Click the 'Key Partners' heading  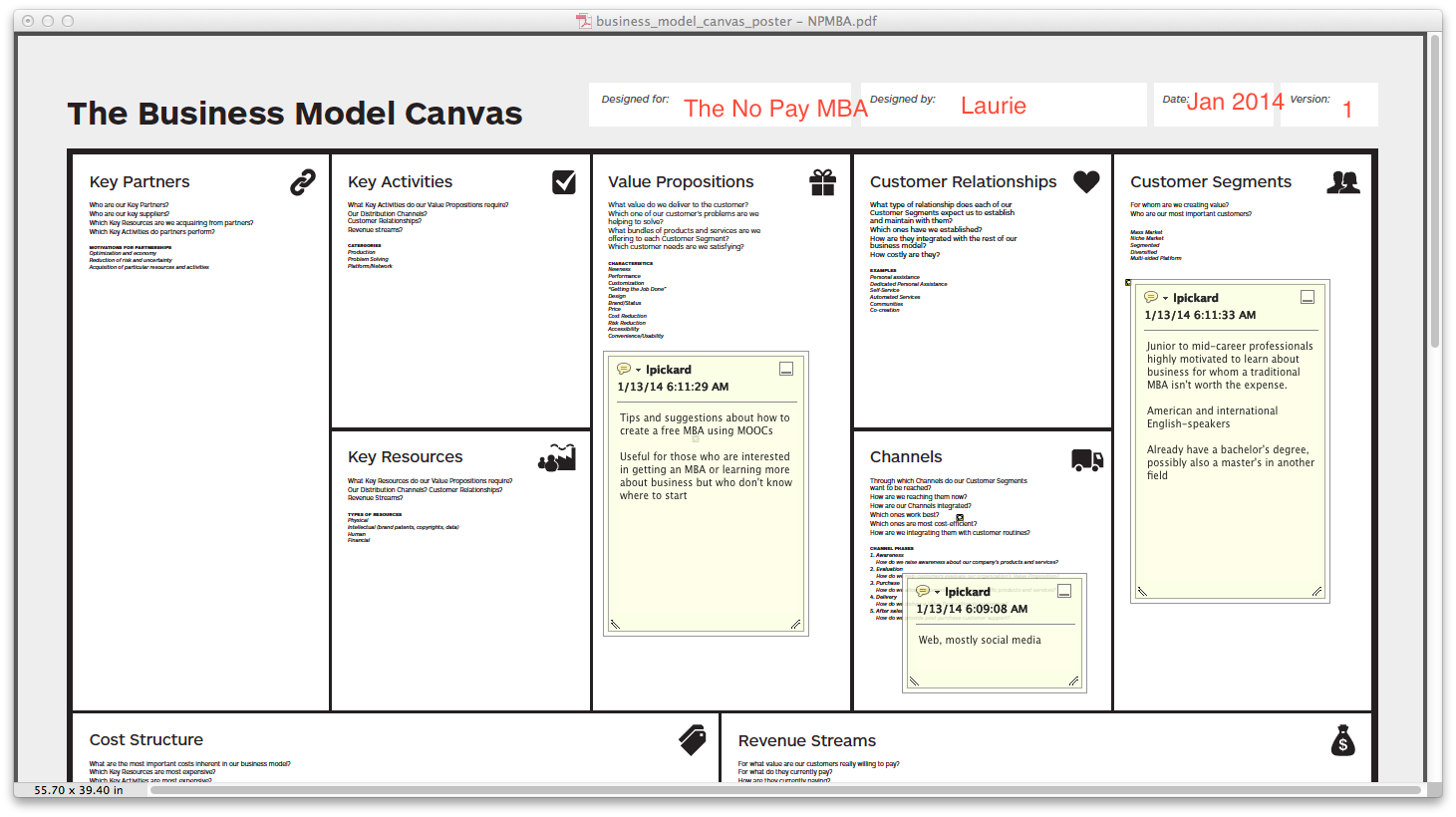click(140, 181)
